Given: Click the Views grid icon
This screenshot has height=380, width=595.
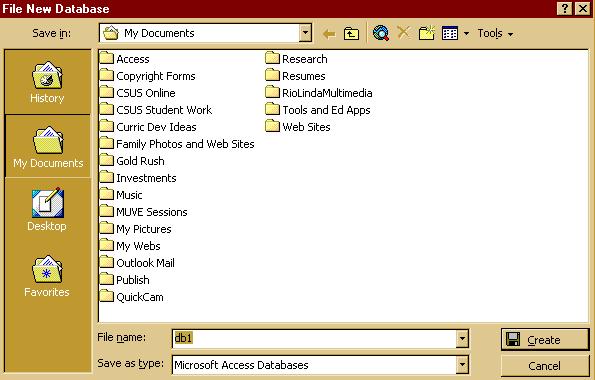Looking at the screenshot, I should (x=450, y=33).
